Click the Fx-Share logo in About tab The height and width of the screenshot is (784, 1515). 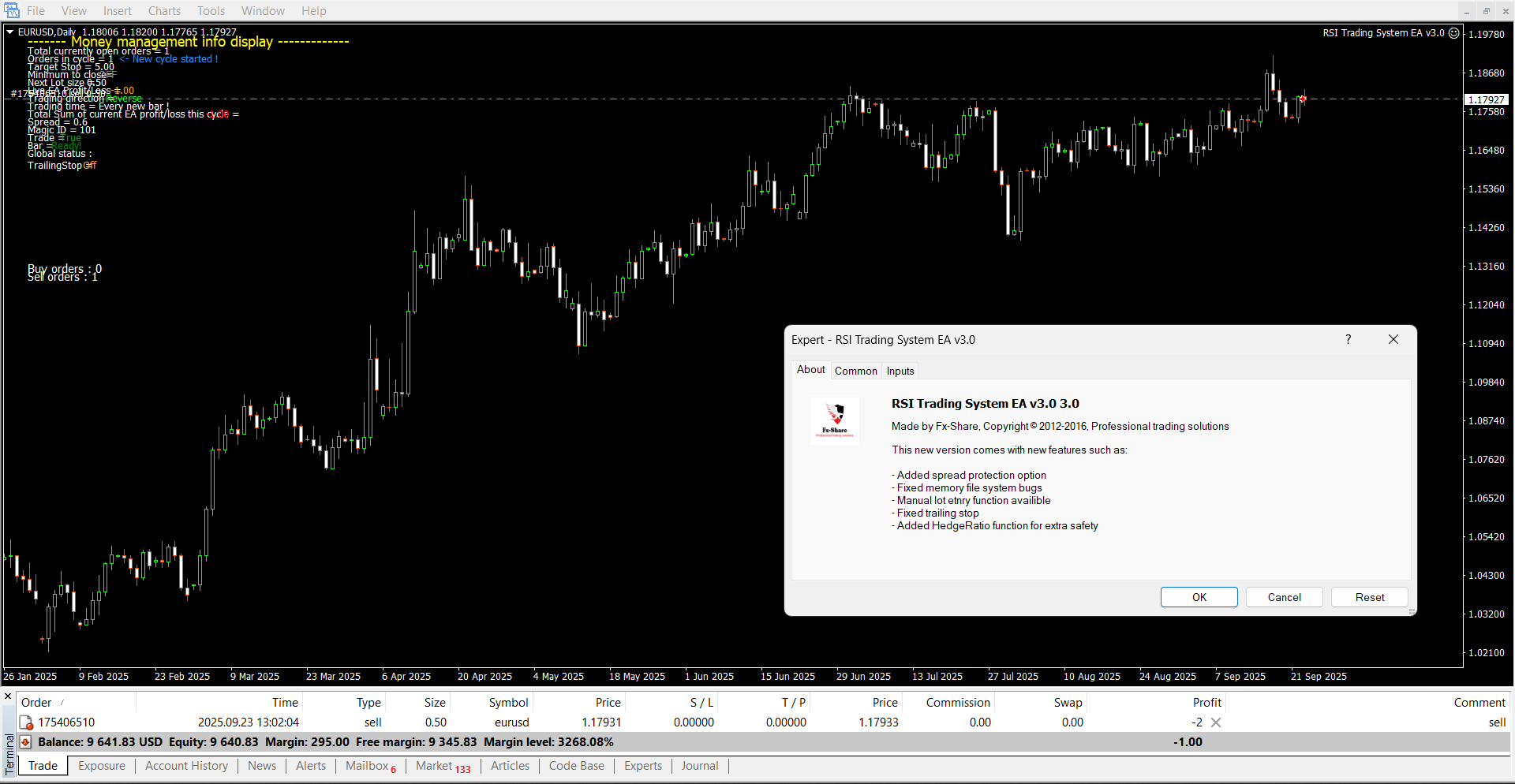coord(835,420)
